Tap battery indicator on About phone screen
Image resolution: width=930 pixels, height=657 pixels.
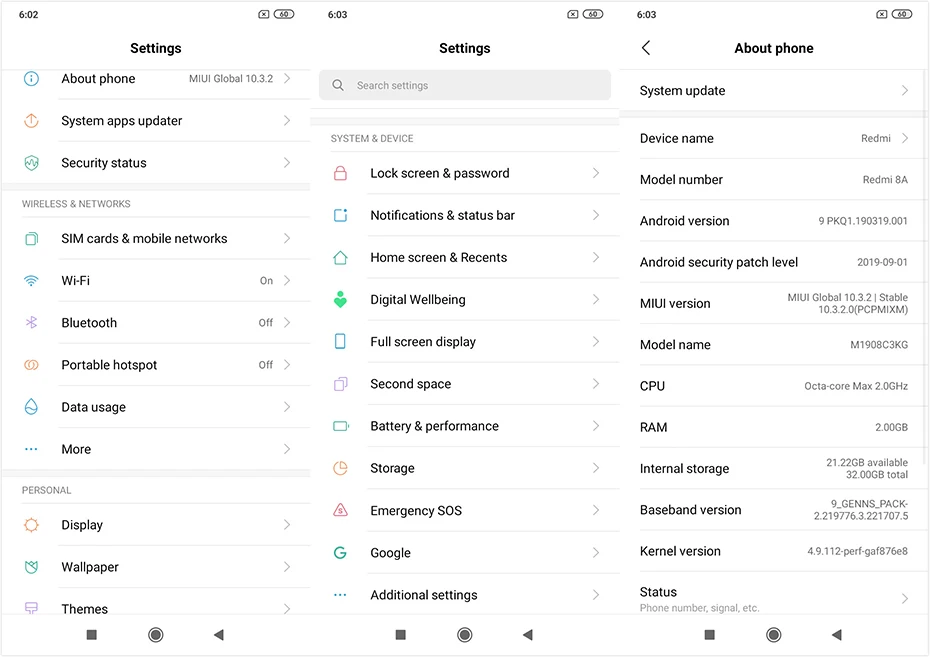click(902, 14)
